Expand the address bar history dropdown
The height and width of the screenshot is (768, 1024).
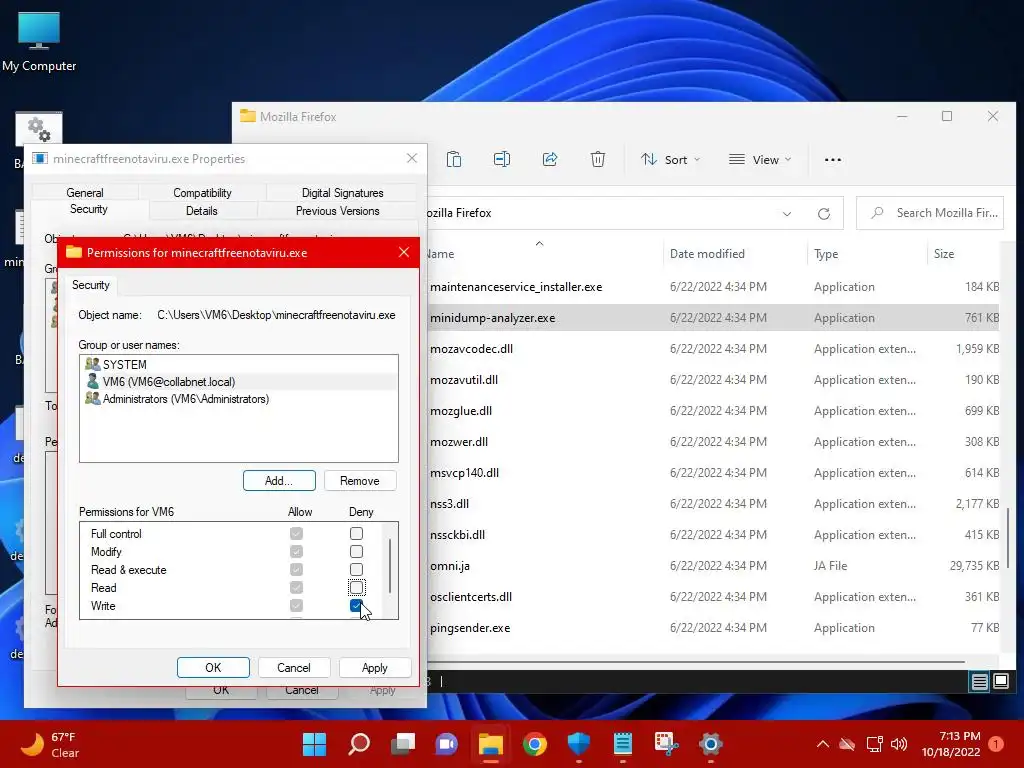[x=787, y=214]
